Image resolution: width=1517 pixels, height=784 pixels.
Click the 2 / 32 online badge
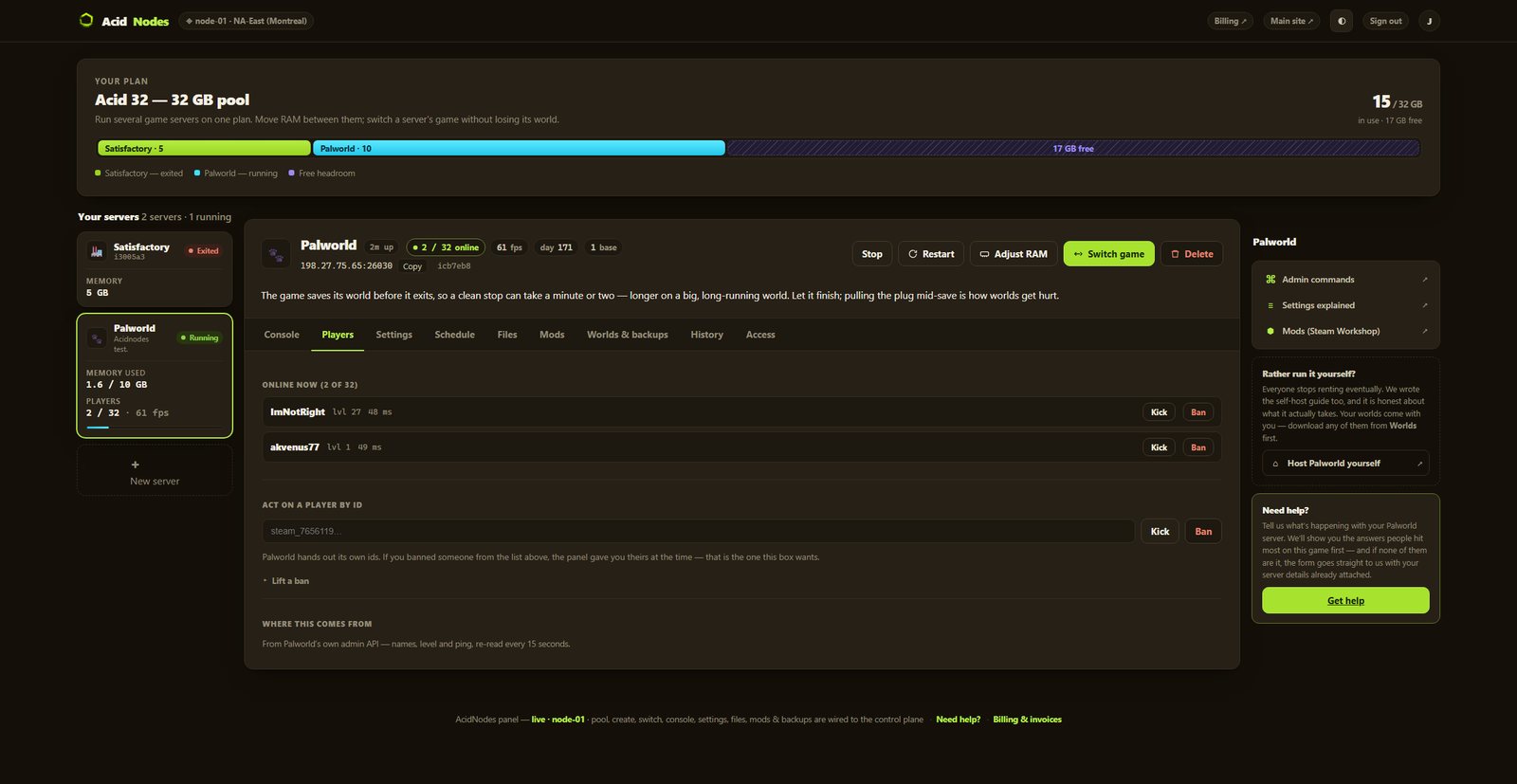(x=446, y=247)
